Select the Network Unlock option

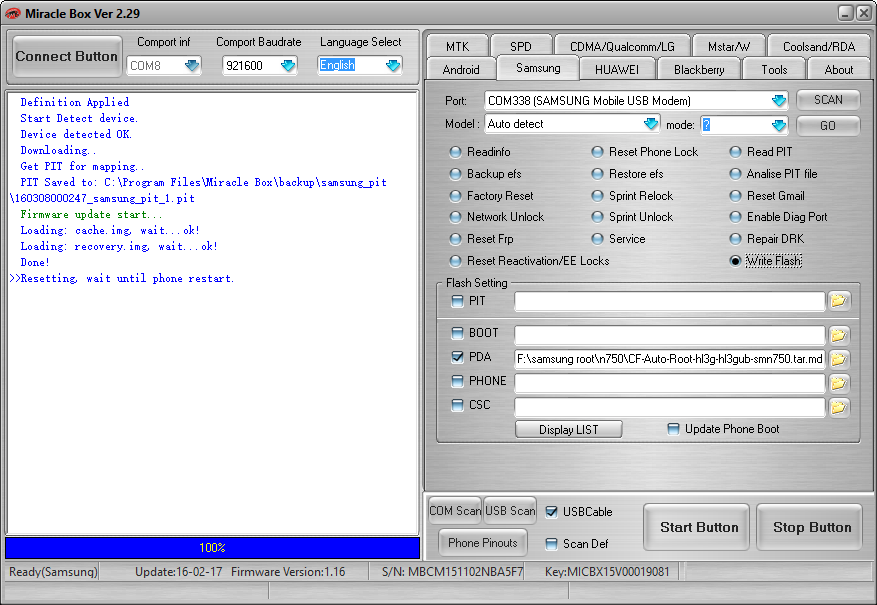point(455,217)
